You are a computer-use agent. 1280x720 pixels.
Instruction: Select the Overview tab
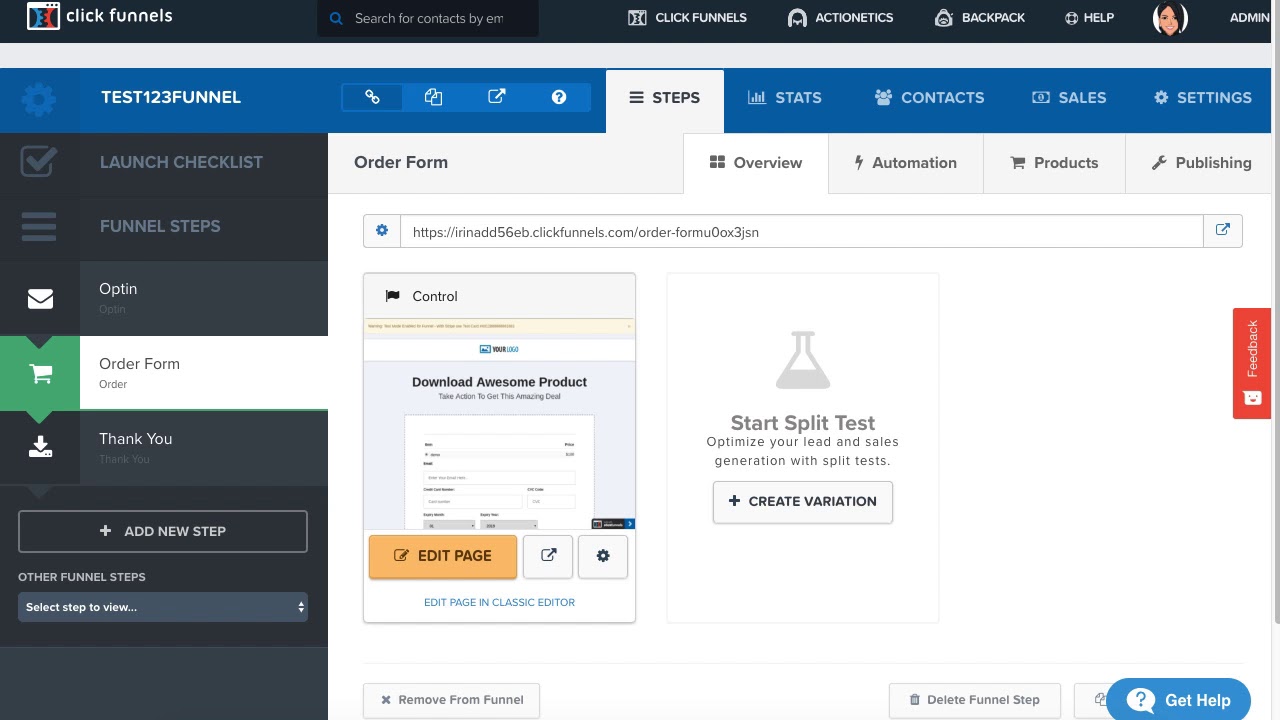pos(756,163)
